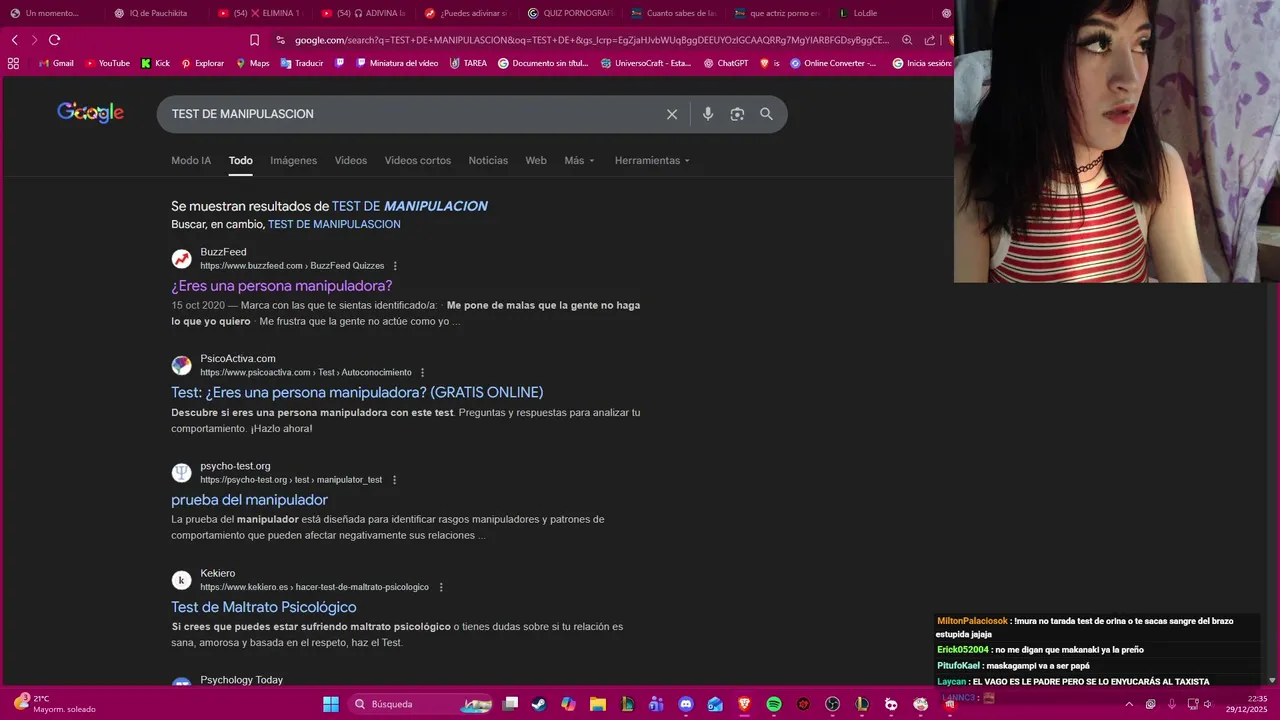Click the Psychology Today result source
Viewport: 1280px width, 720px height.
click(241, 680)
